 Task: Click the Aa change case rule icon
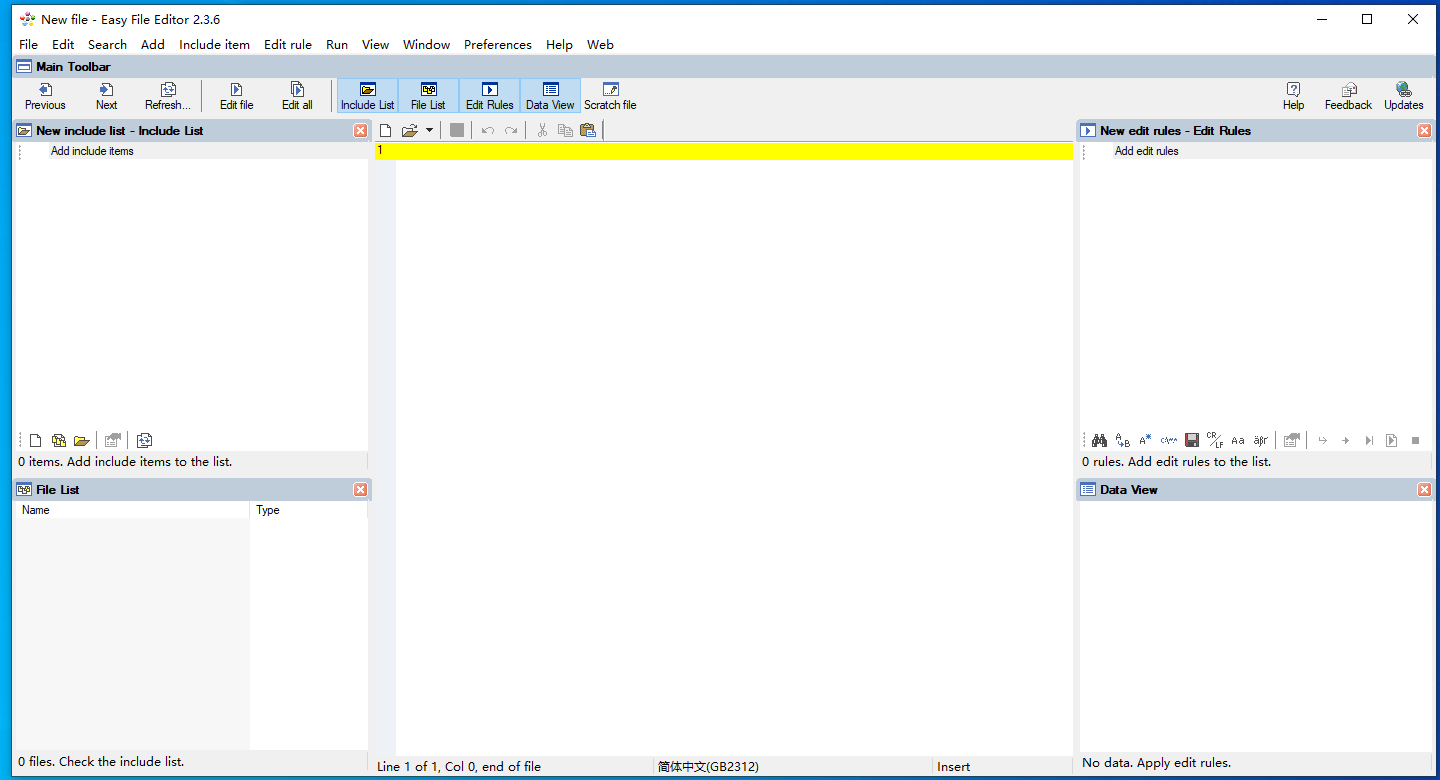click(1238, 440)
